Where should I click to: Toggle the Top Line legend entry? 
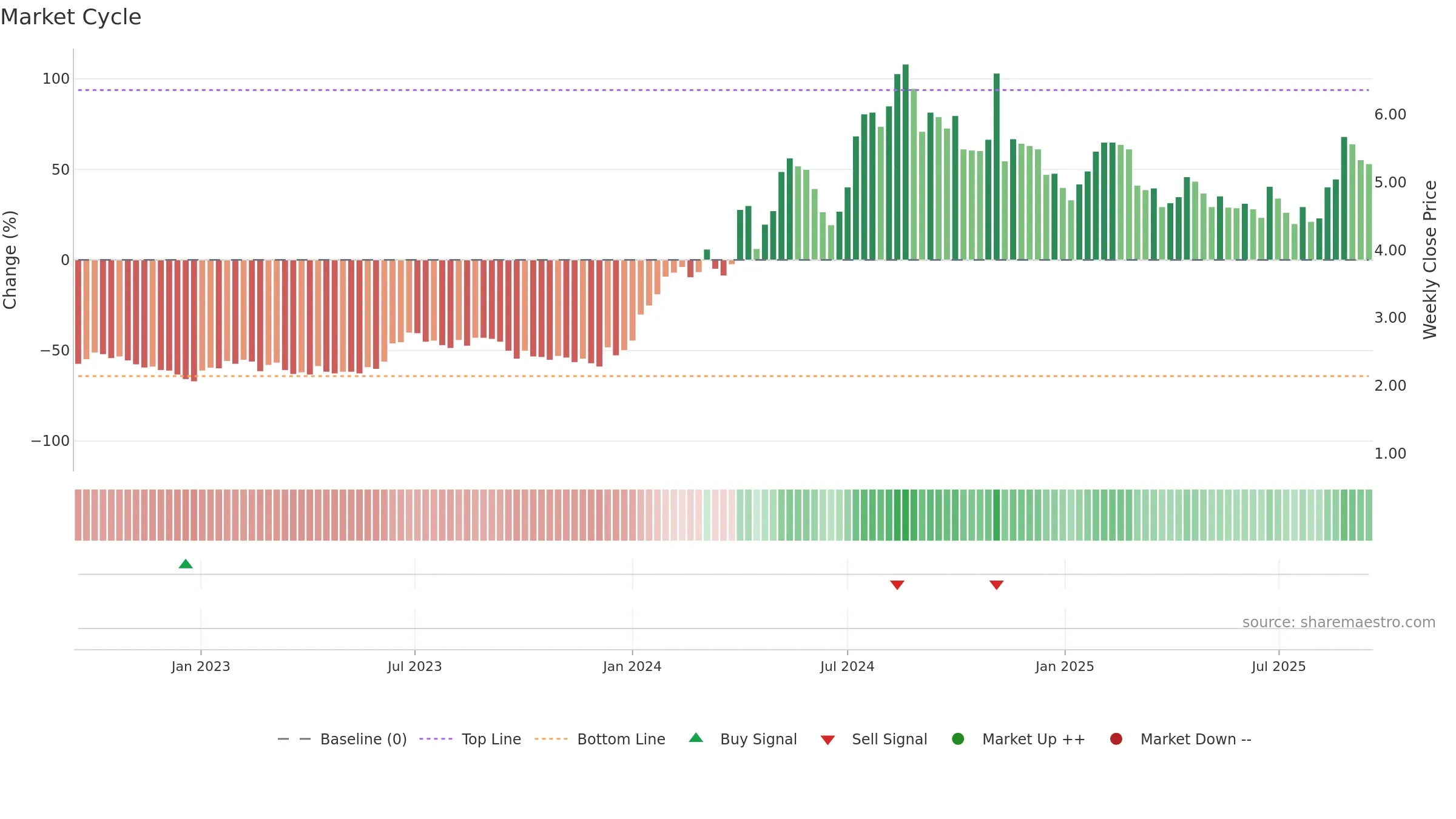470,739
